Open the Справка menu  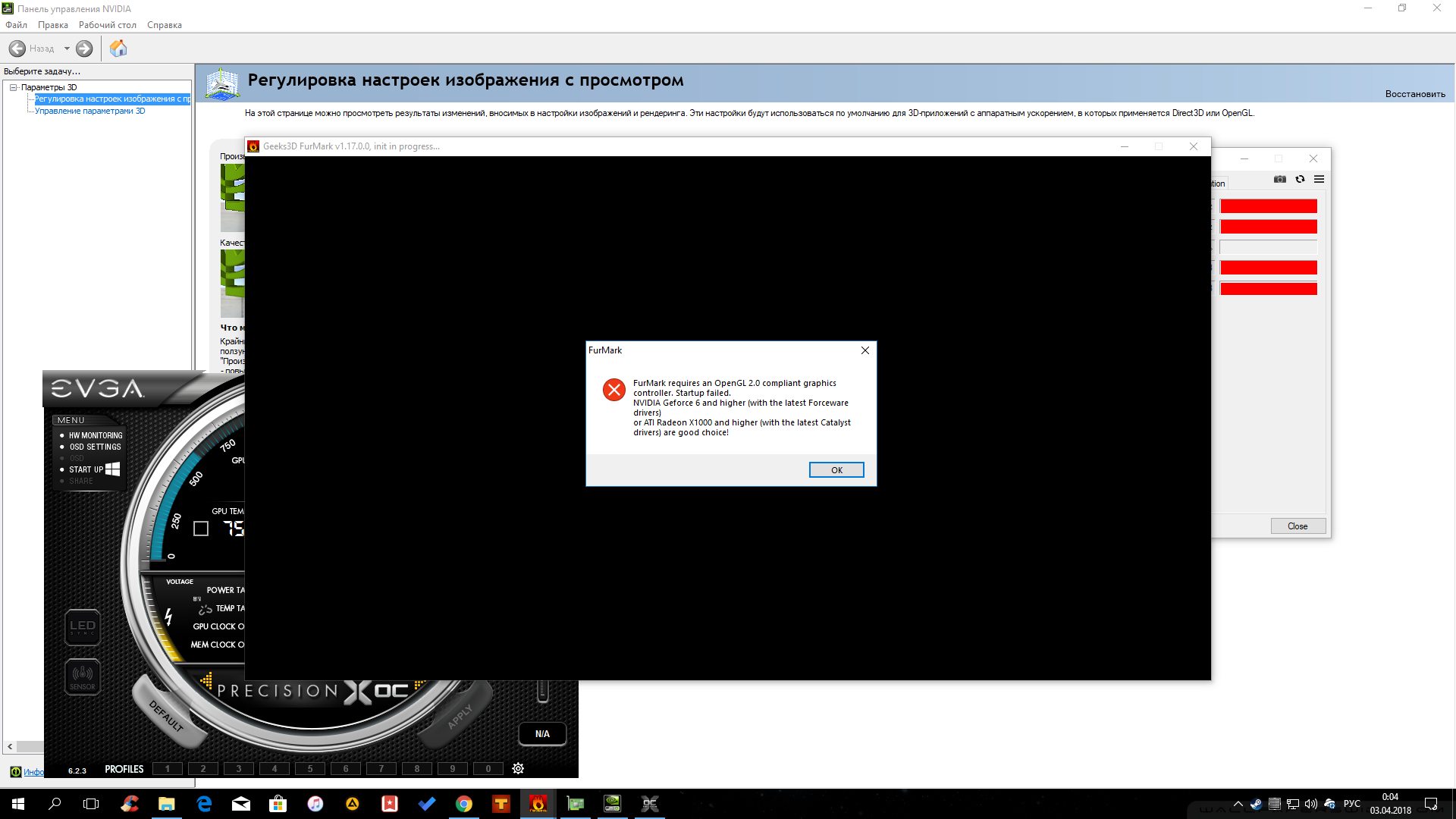pyautogui.click(x=165, y=25)
